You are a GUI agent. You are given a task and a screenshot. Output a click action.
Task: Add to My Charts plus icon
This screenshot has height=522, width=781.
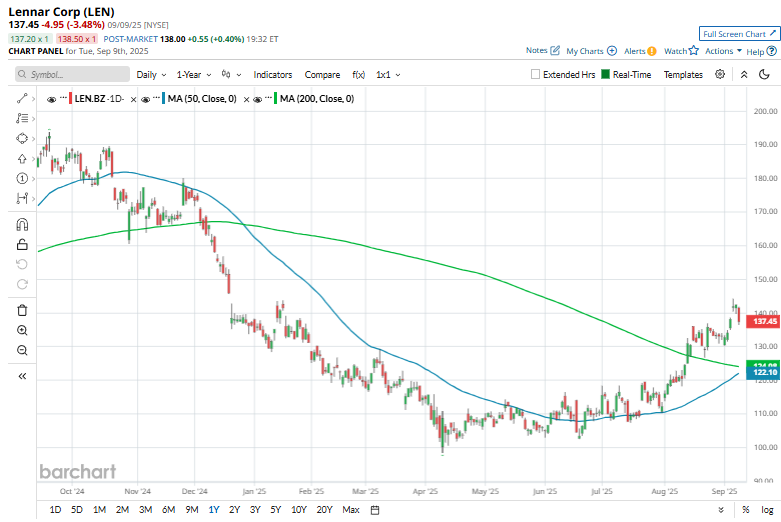click(x=612, y=51)
